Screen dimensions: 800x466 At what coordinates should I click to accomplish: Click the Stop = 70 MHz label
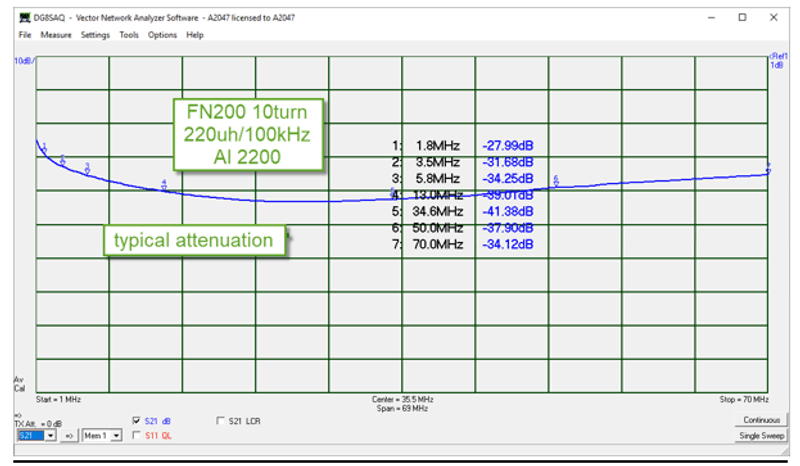pyautogui.click(x=744, y=400)
